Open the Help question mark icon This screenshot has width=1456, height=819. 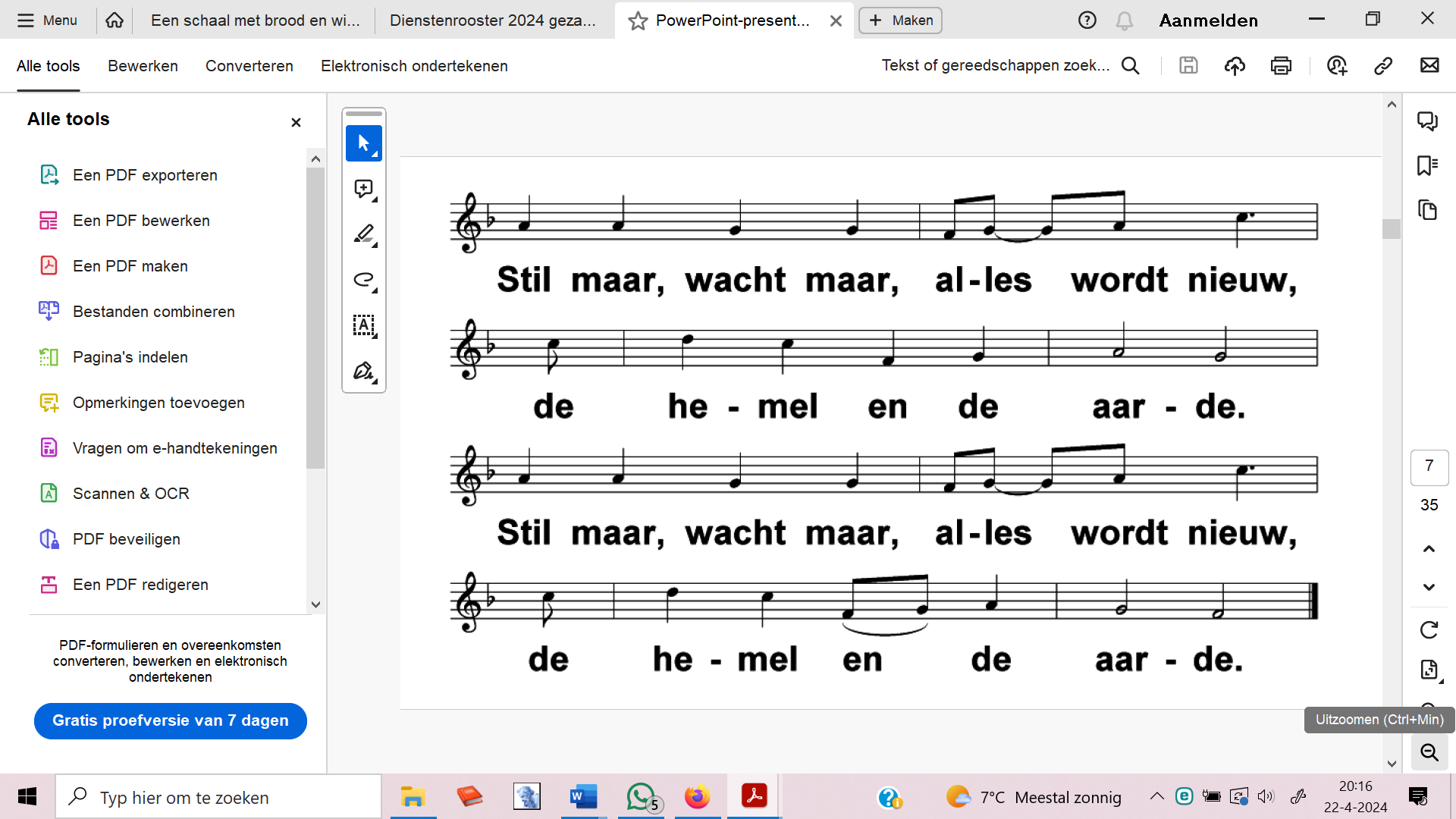[x=1087, y=20]
